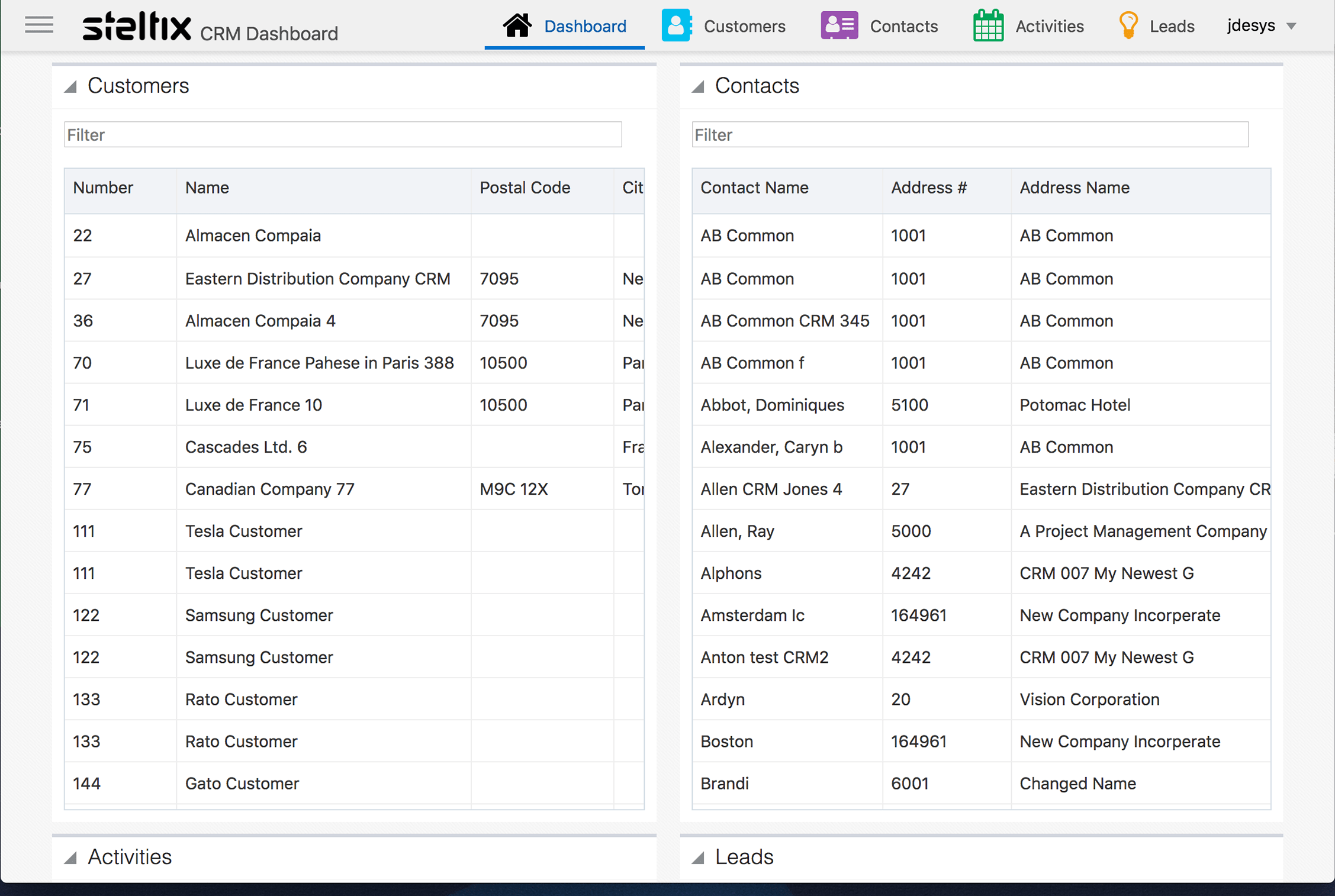This screenshot has width=1335, height=896.
Task: Click the purple Contacts card icon
Action: tap(839, 25)
